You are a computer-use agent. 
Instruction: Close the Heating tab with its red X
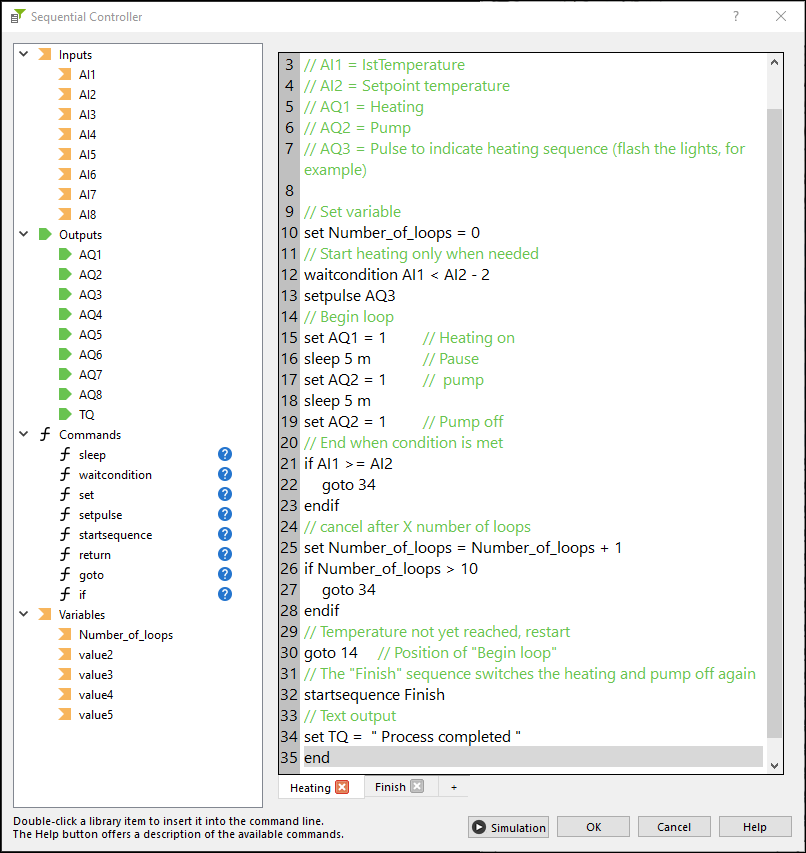(x=342, y=788)
